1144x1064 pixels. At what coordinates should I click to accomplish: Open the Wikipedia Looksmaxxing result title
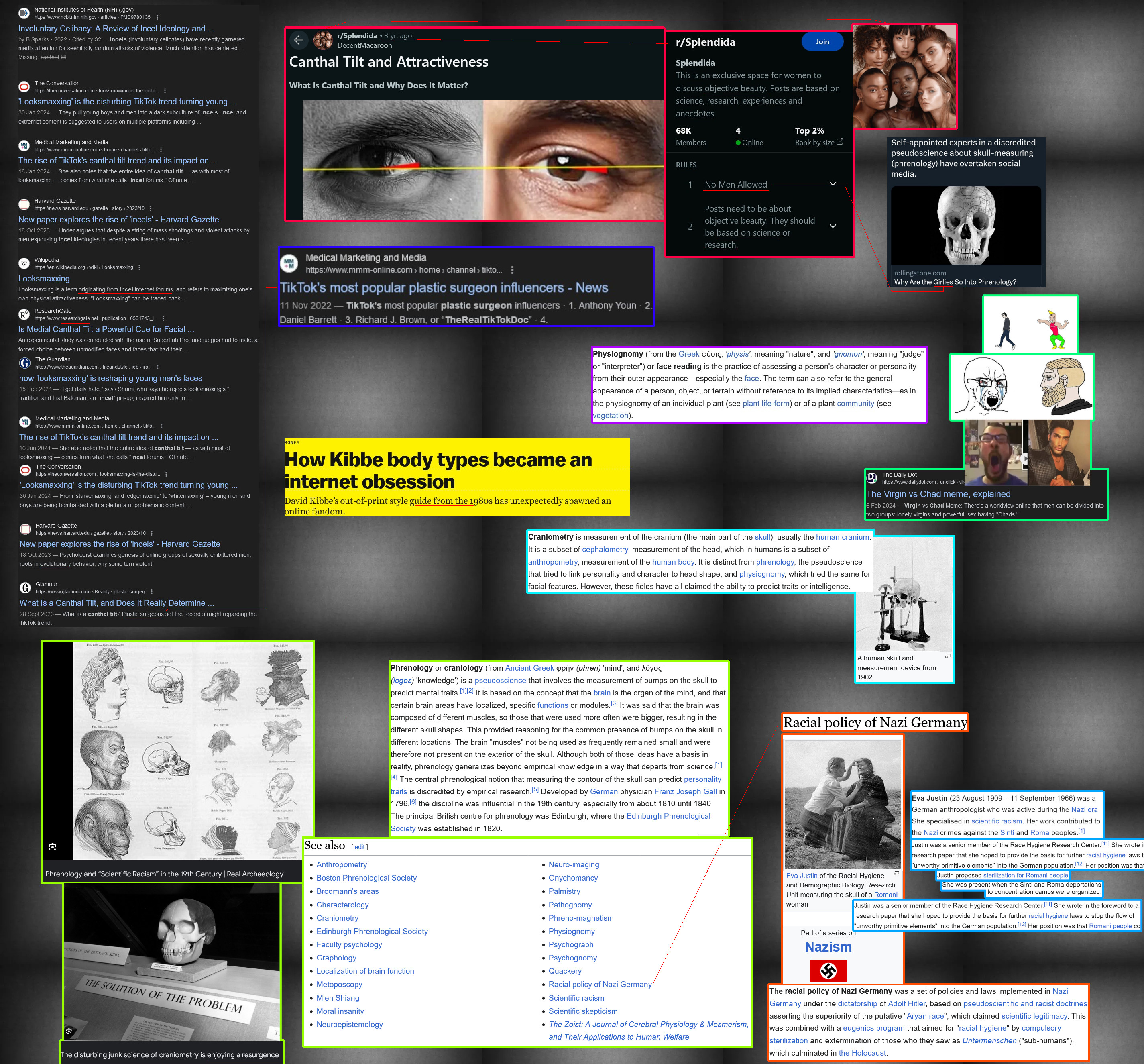pos(44,279)
